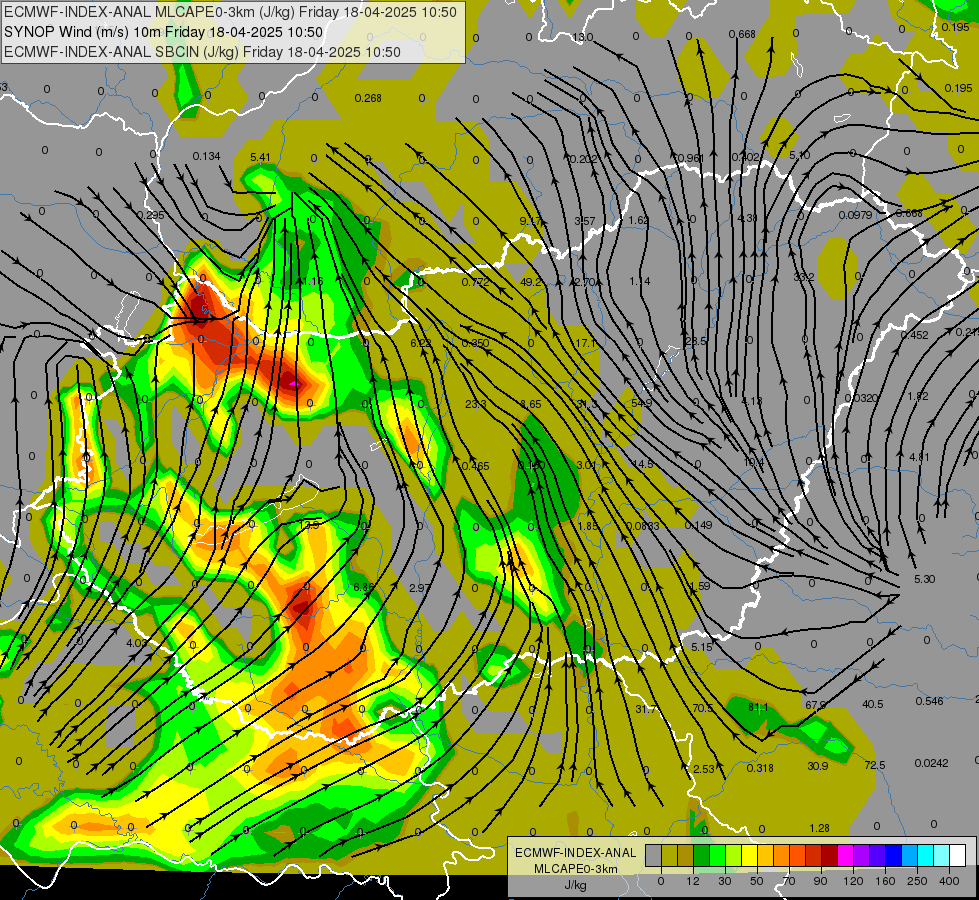The width and height of the screenshot is (979, 900).
Task: Click the SBCIN title line in header
Action: 202,52
